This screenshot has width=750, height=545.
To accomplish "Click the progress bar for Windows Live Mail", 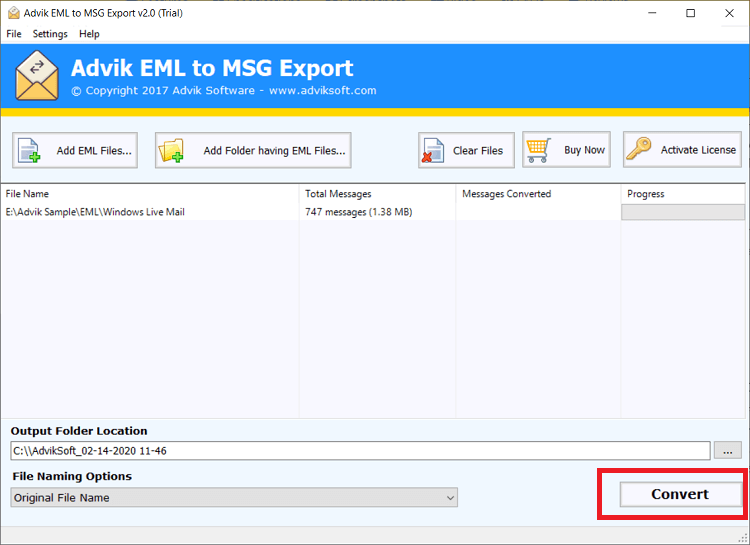I will (683, 212).
